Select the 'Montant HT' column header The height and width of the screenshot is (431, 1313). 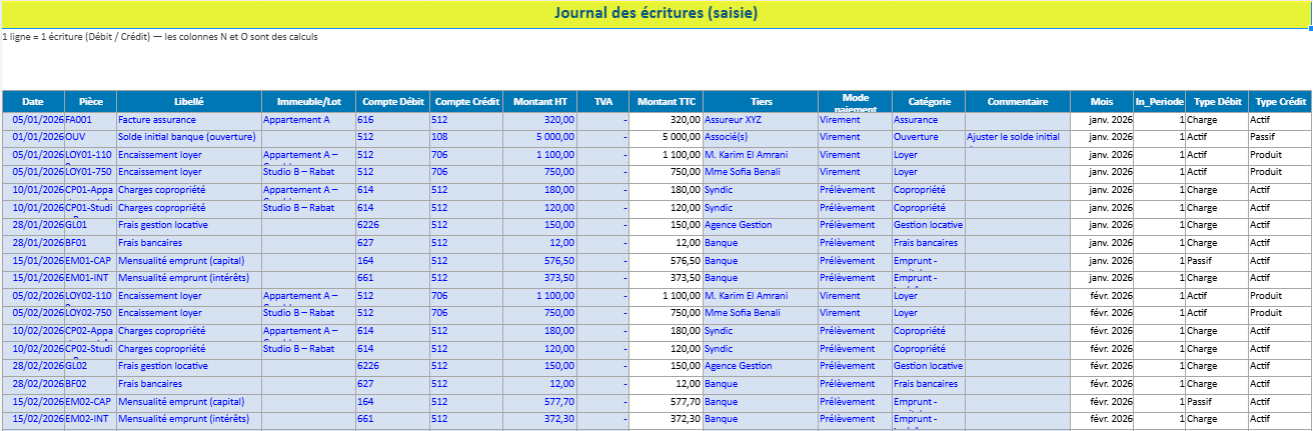pos(540,101)
